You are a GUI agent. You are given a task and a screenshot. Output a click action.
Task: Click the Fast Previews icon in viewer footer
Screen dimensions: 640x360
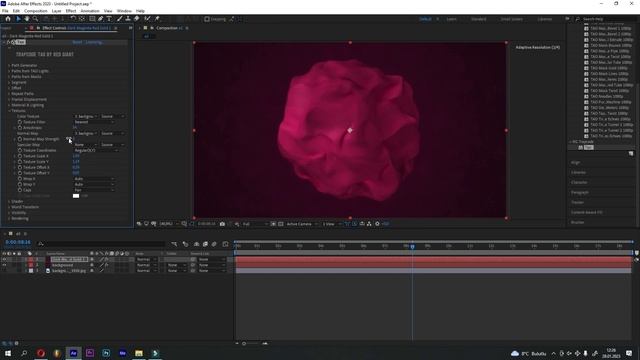[355, 224]
